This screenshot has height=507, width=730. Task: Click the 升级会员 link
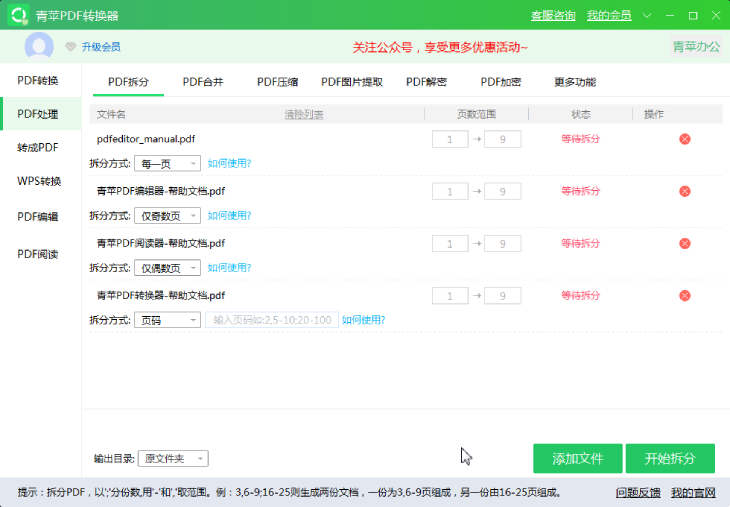101,47
